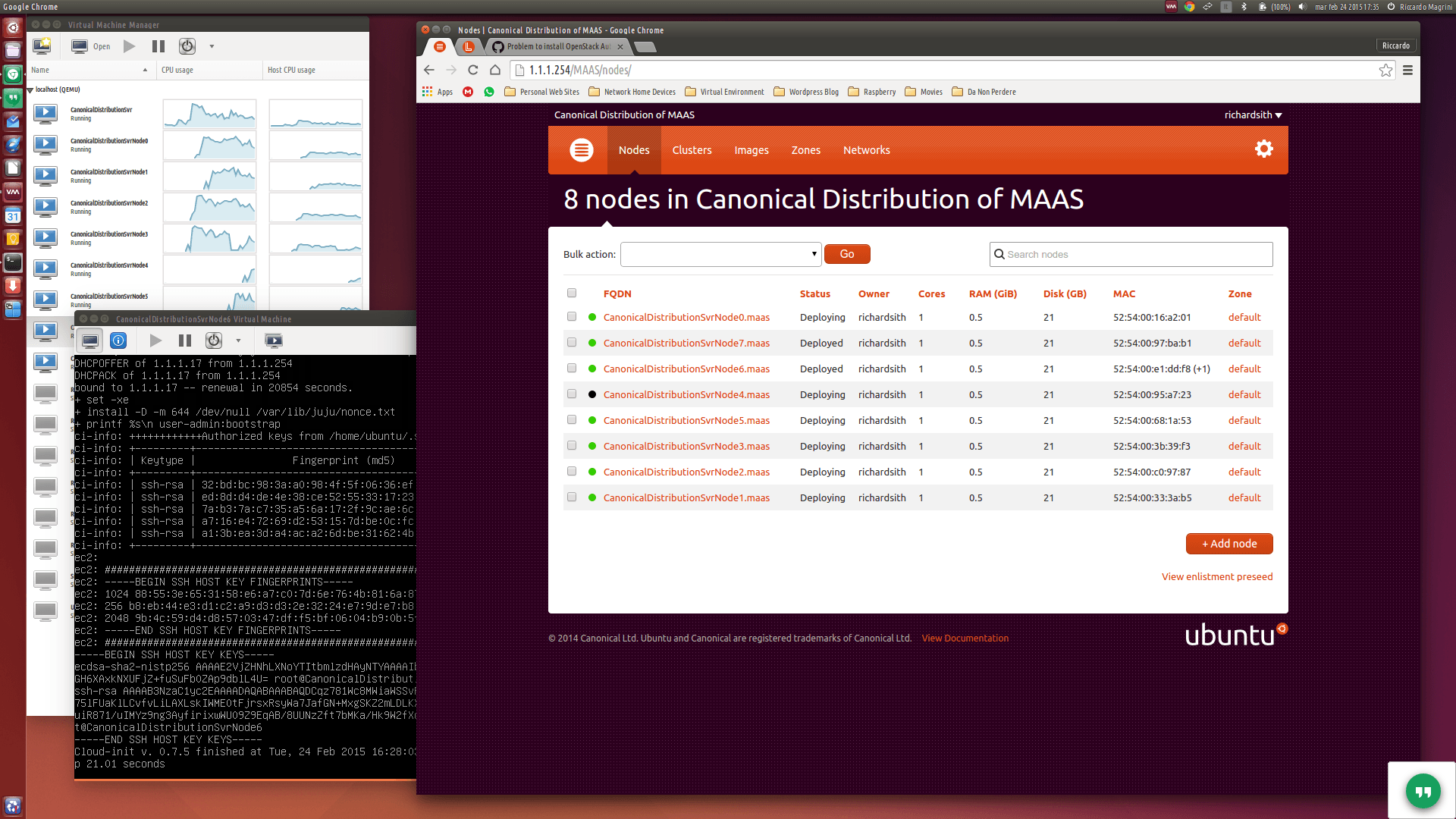The width and height of the screenshot is (1456, 819).
Task: Go to Chrome home page icon
Action: point(495,70)
